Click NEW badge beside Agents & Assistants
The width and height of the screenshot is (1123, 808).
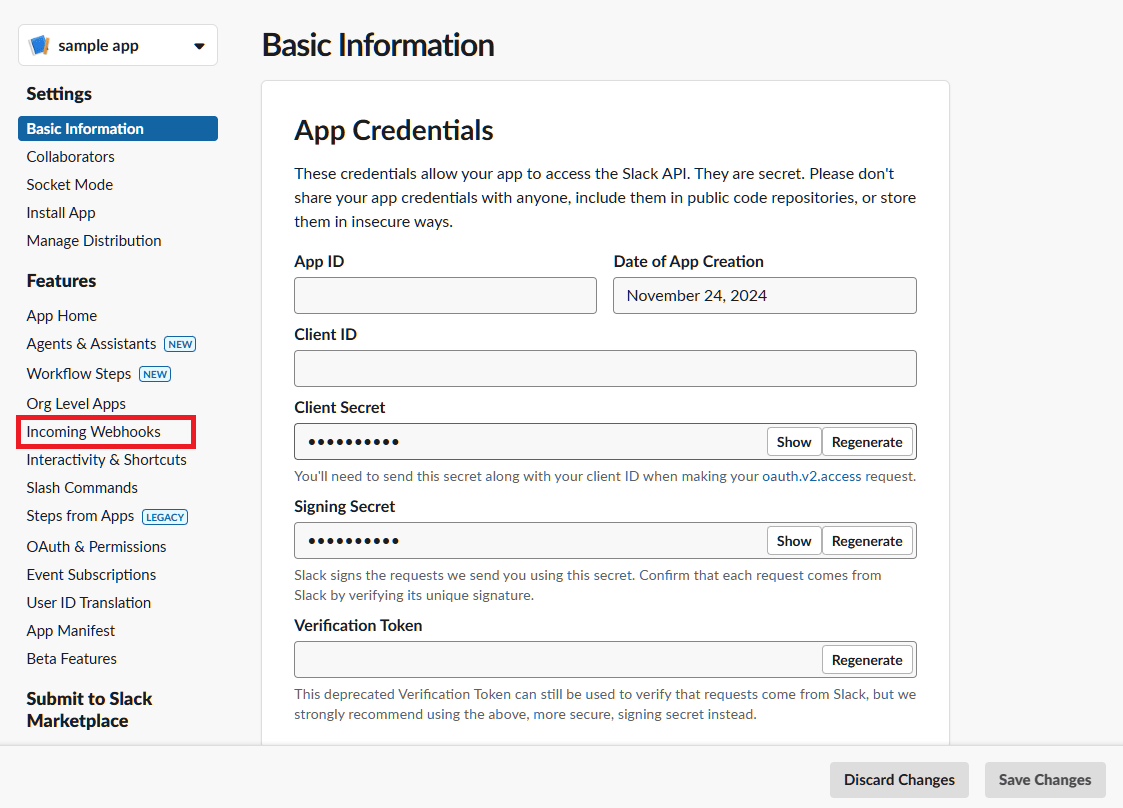pos(180,344)
